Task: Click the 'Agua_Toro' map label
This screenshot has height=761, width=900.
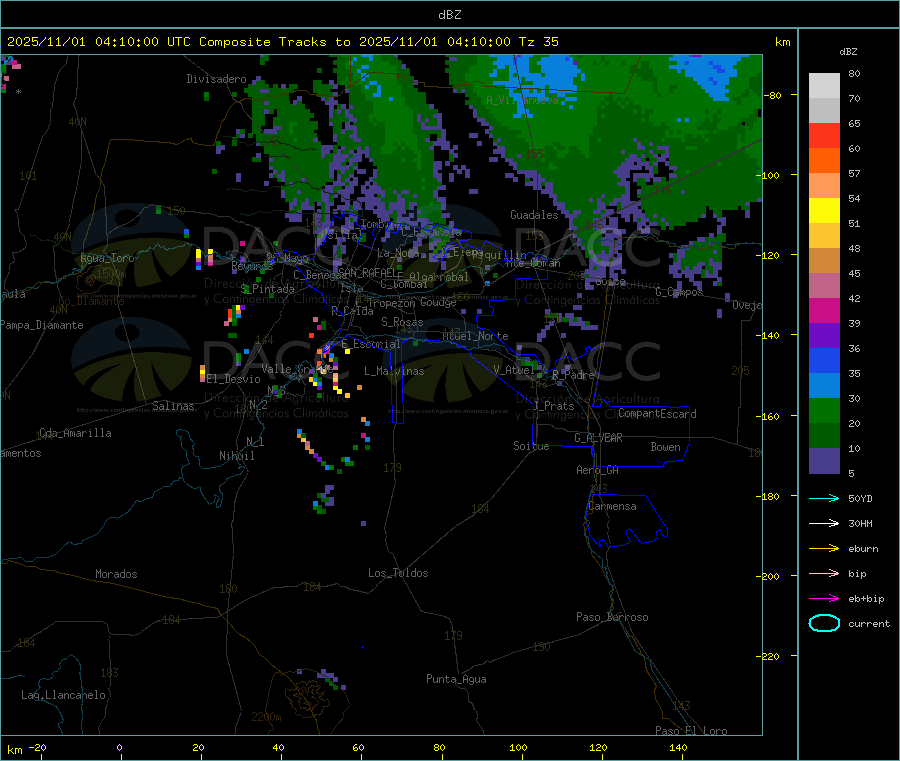Action: [107, 258]
